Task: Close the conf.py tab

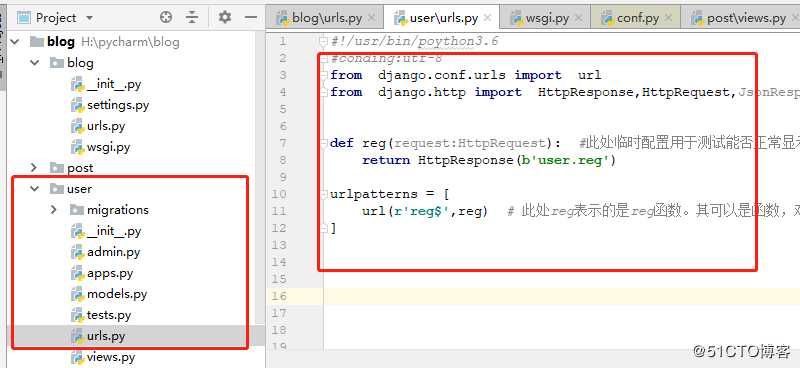Action: coord(669,18)
